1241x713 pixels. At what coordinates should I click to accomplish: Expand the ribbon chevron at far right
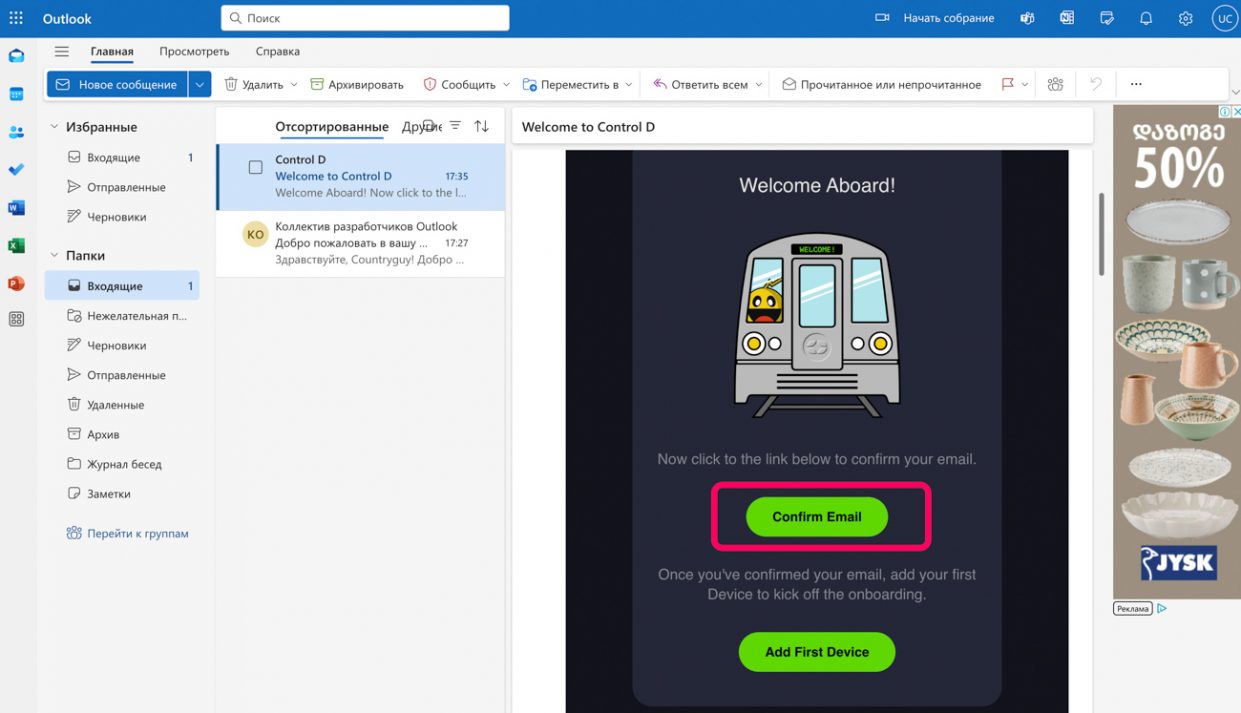pyautogui.click(x=1234, y=92)
